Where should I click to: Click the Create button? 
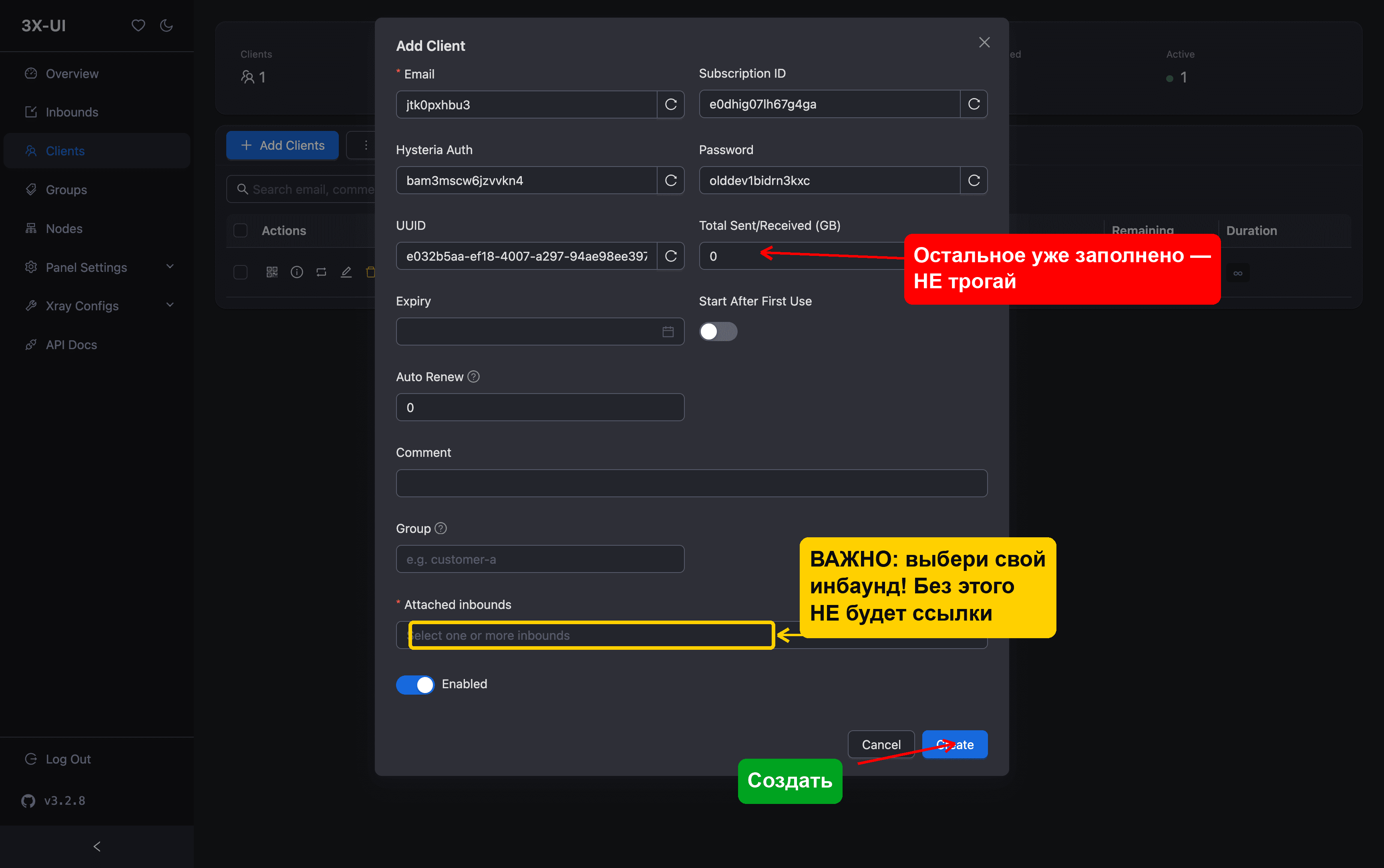pyautogui.click(x=955, y=745)
